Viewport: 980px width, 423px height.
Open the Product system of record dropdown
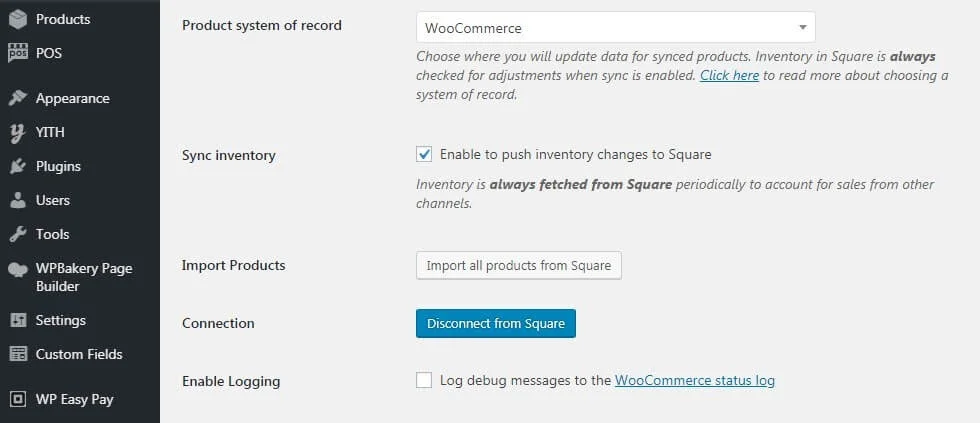point(616,27)
